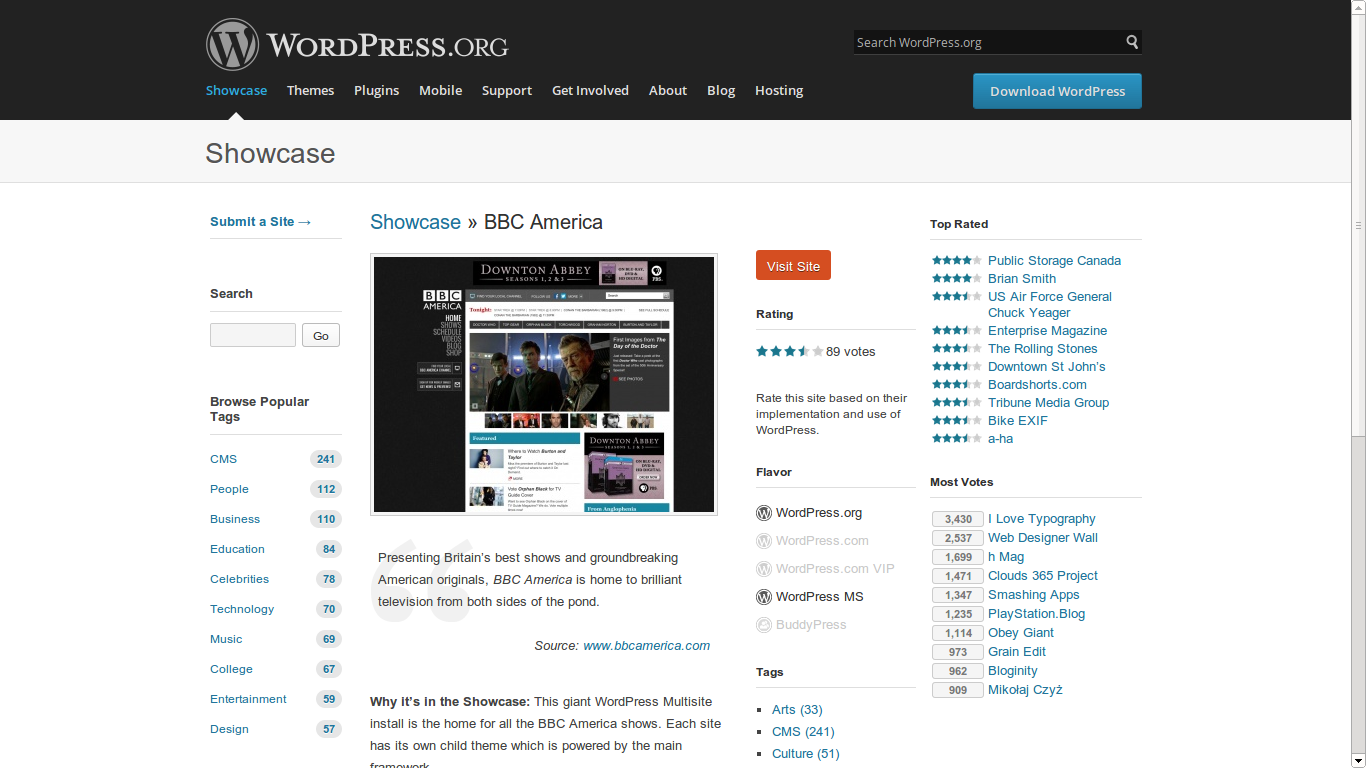Select the Business tag link
Image resolution: width=1366 pixels, height=768 pixels.
(235, 519)
